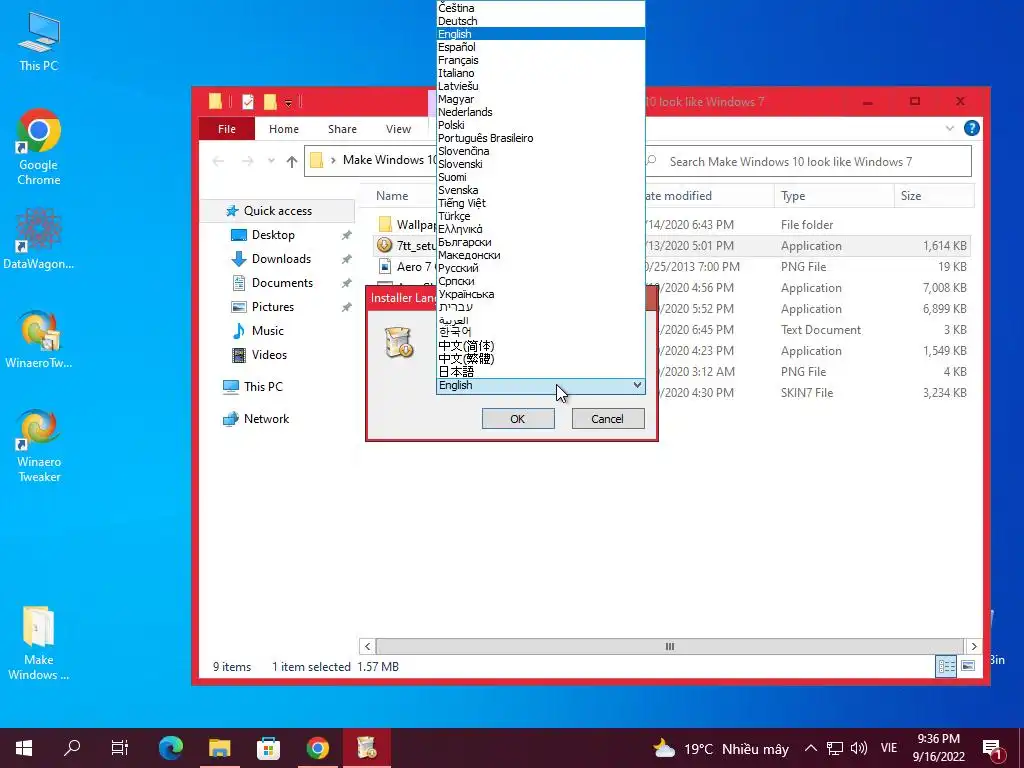The height and width of the screenshot is (768, 1024).
Task: Open recent locations dropdown arrow
Action: [271, 161]
